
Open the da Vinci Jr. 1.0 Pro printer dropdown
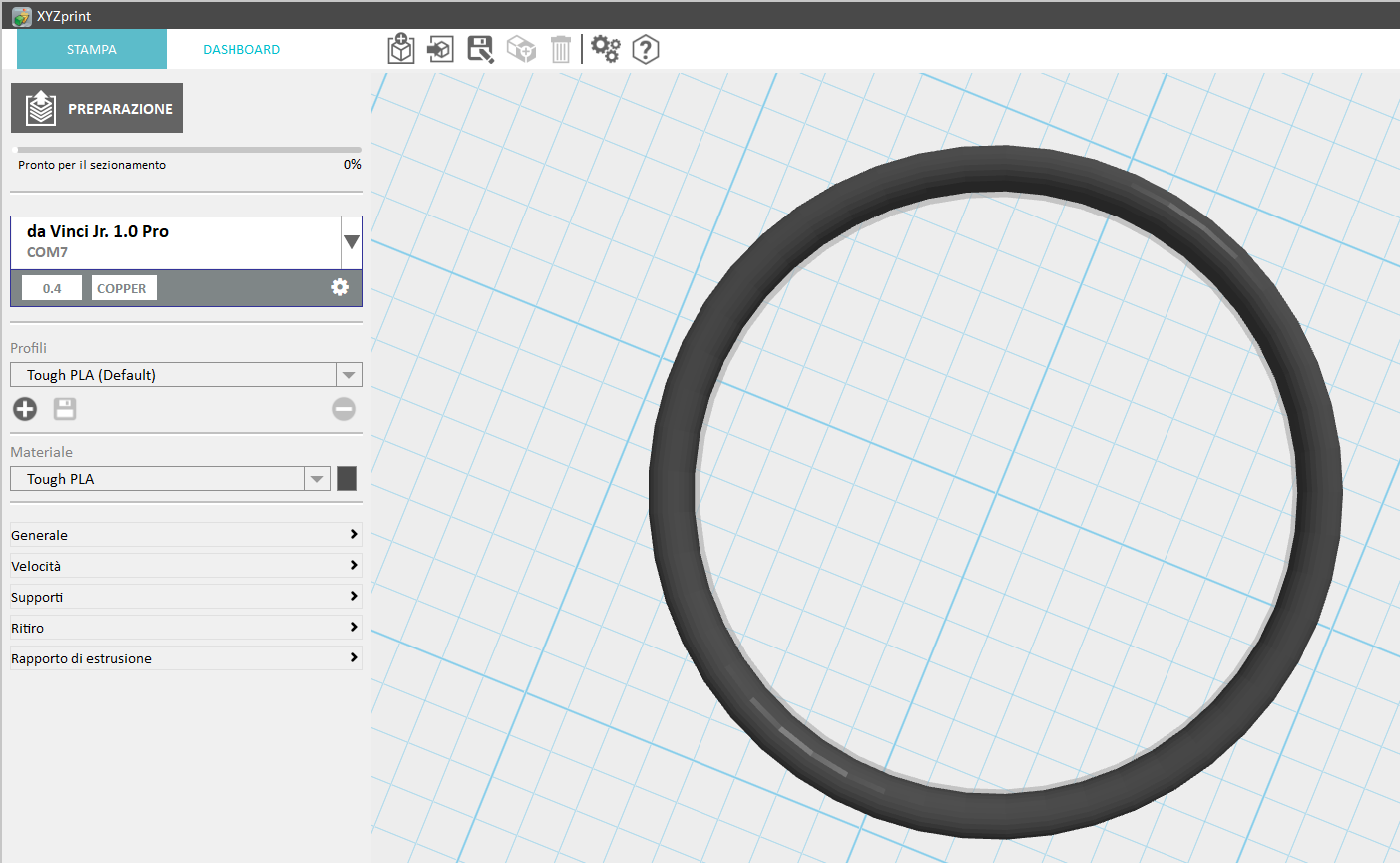coord(351,242)
